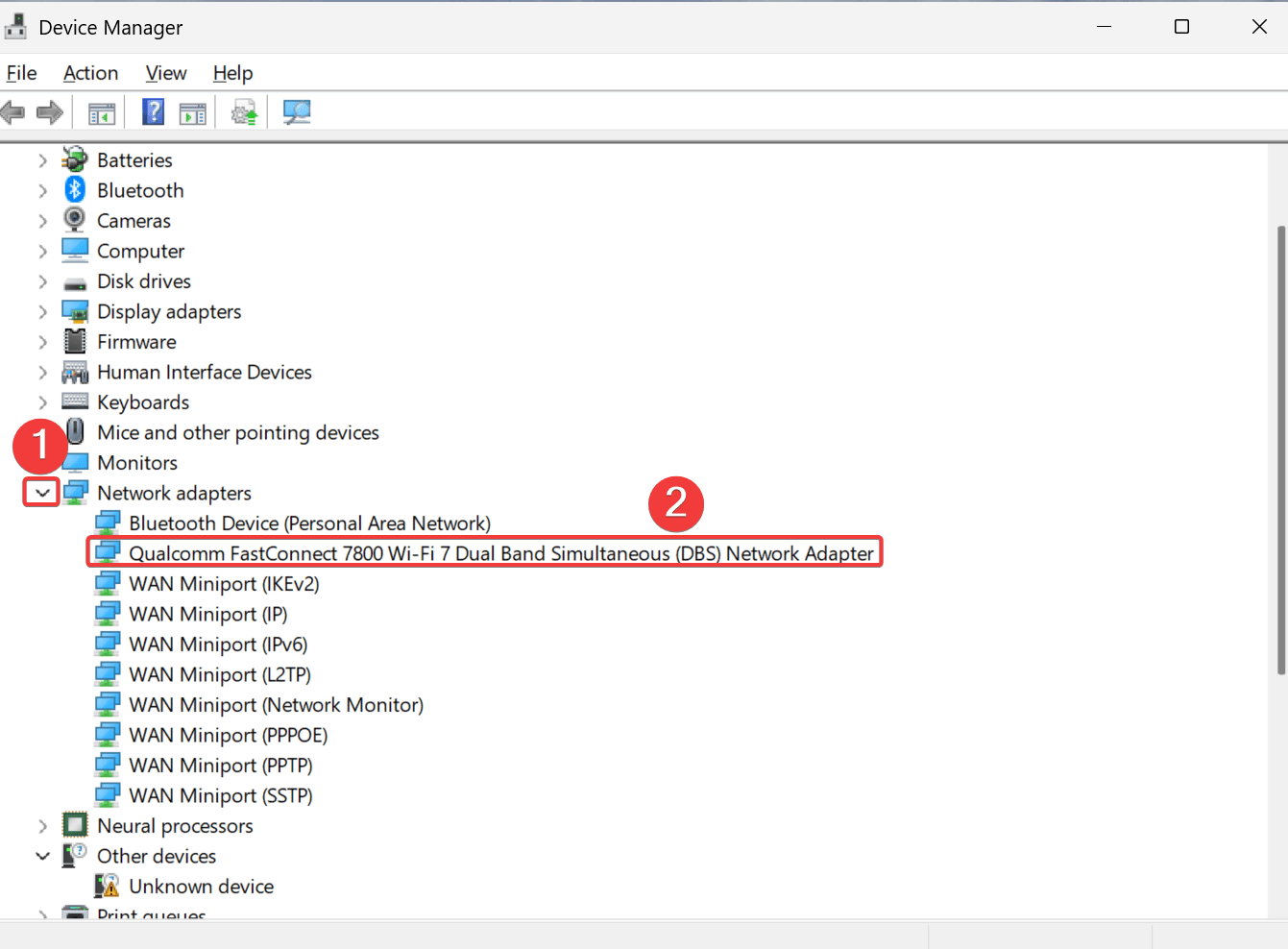Viewport: 1288px width, 949px height.
Task: Select the Monitors category label
Action: (x=137, y=463)
